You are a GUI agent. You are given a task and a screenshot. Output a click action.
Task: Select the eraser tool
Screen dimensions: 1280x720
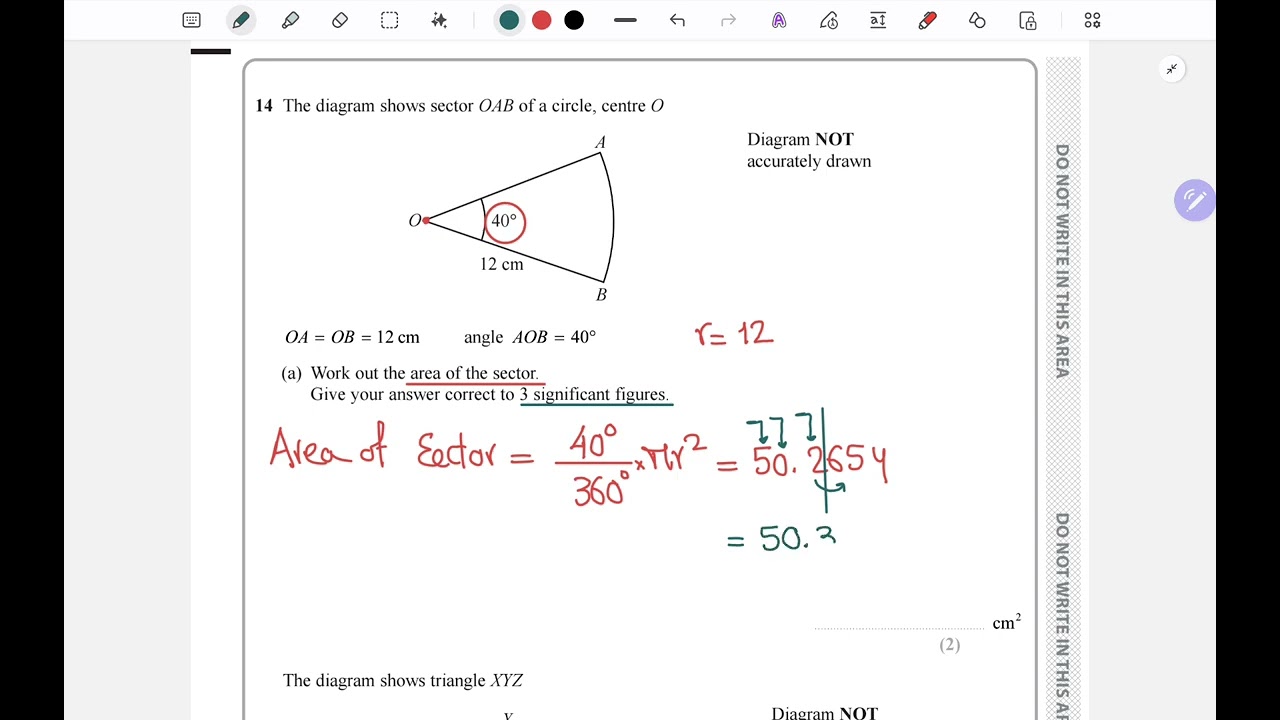click(340, 20)
